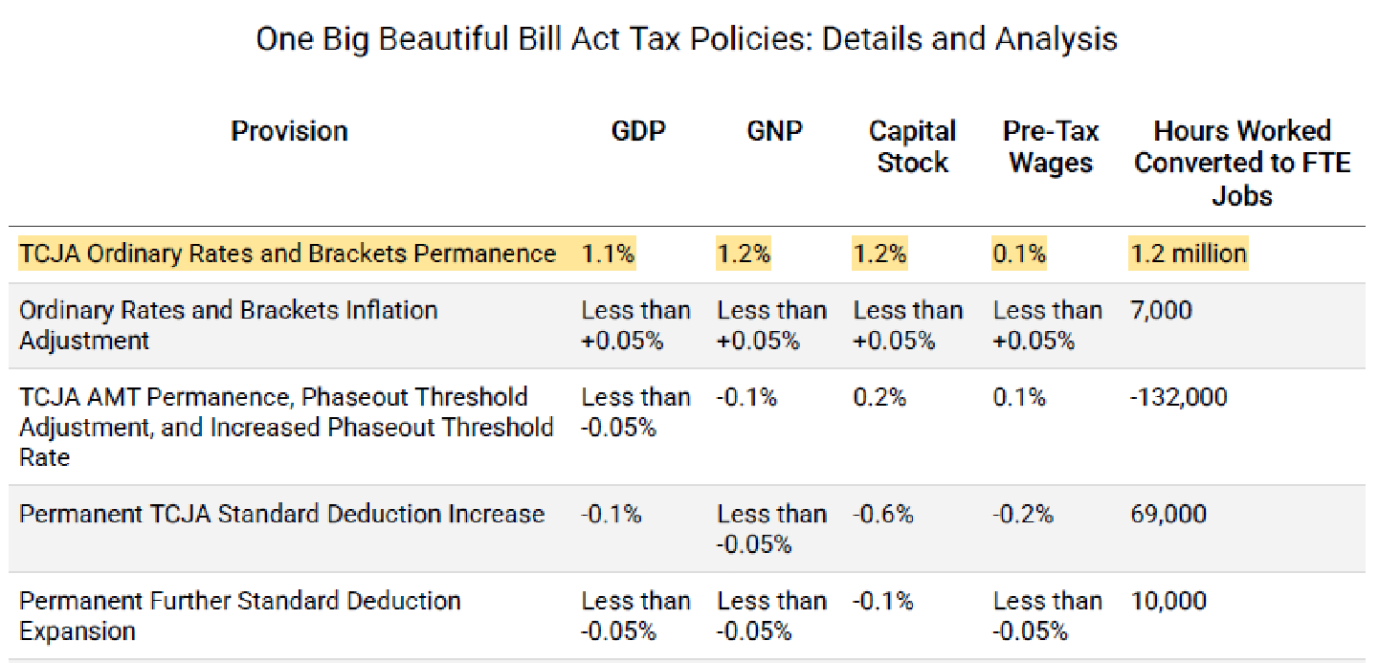Click the GNP column header
1379x663 pixels.
(x=775, y=131)
